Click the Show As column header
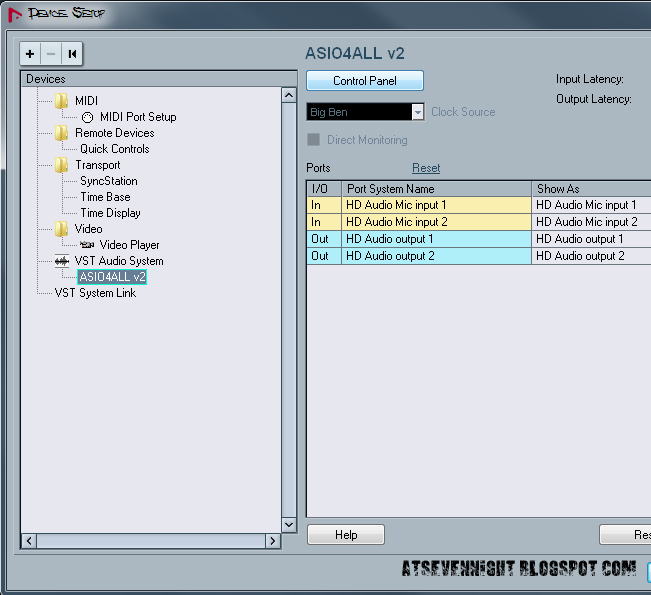 tap(592, 189)
